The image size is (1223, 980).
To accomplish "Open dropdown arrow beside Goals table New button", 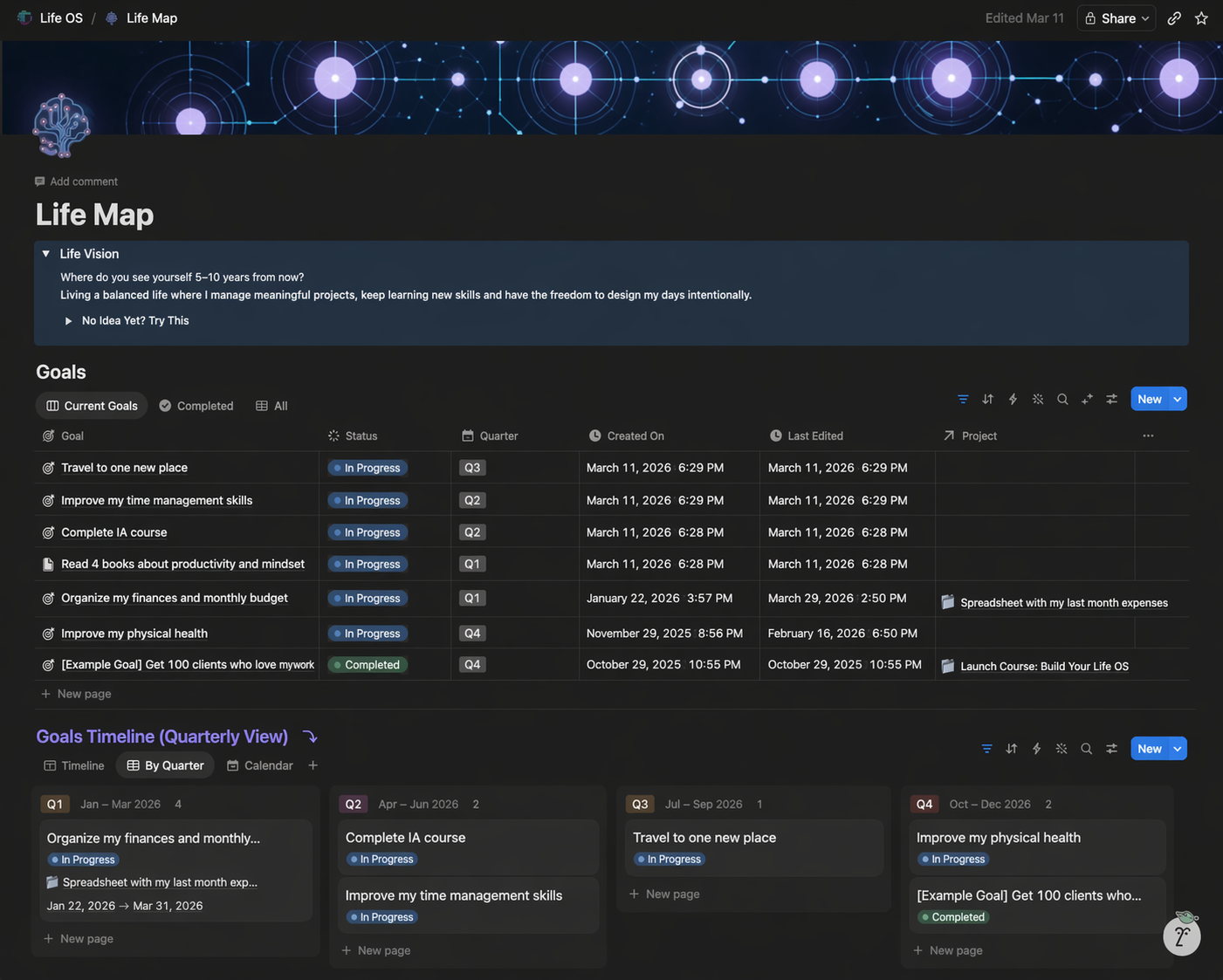I will tap(1178, 399).
